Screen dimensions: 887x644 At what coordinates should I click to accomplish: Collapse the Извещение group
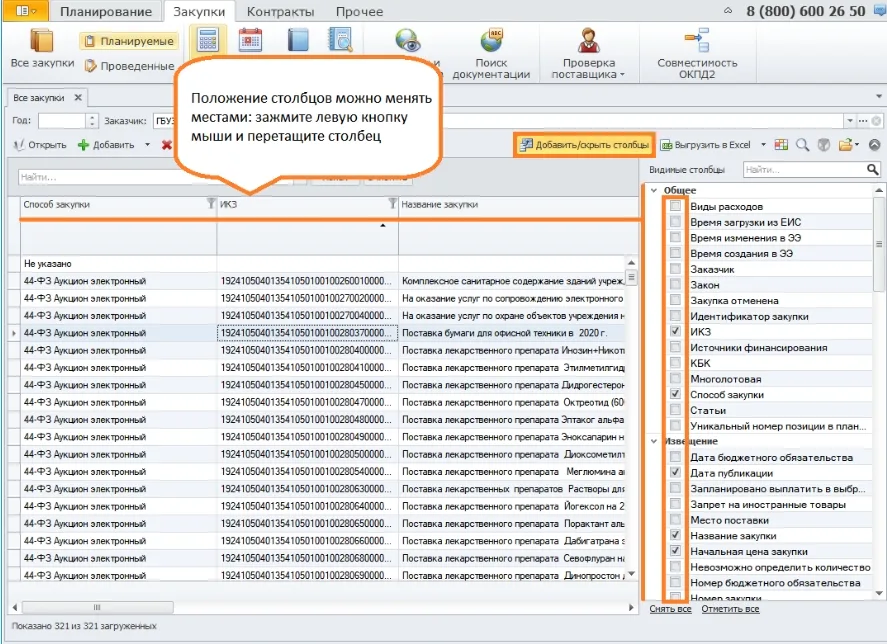[654, 441]
